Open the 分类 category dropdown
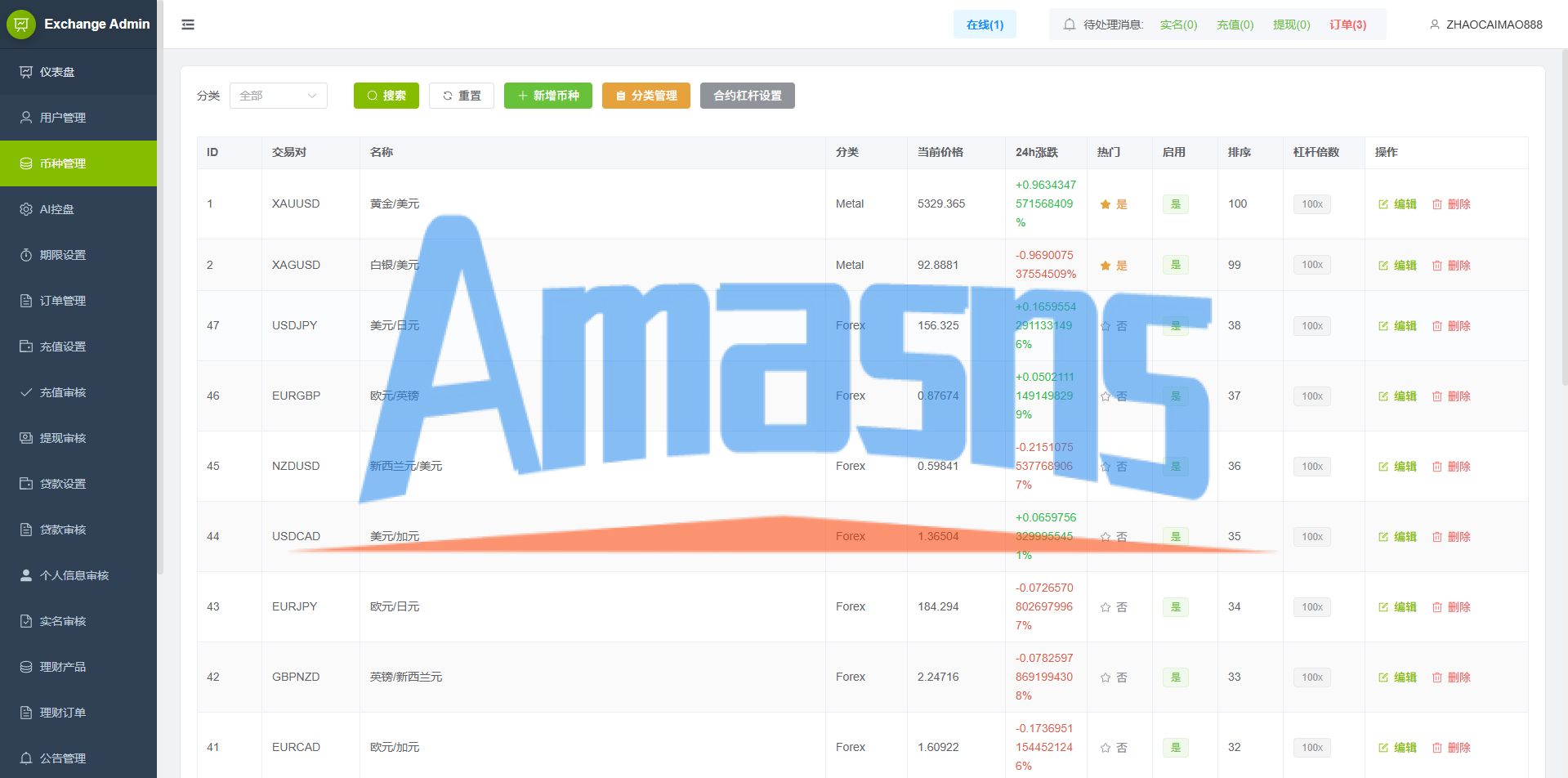 click(x=279, y=96)
